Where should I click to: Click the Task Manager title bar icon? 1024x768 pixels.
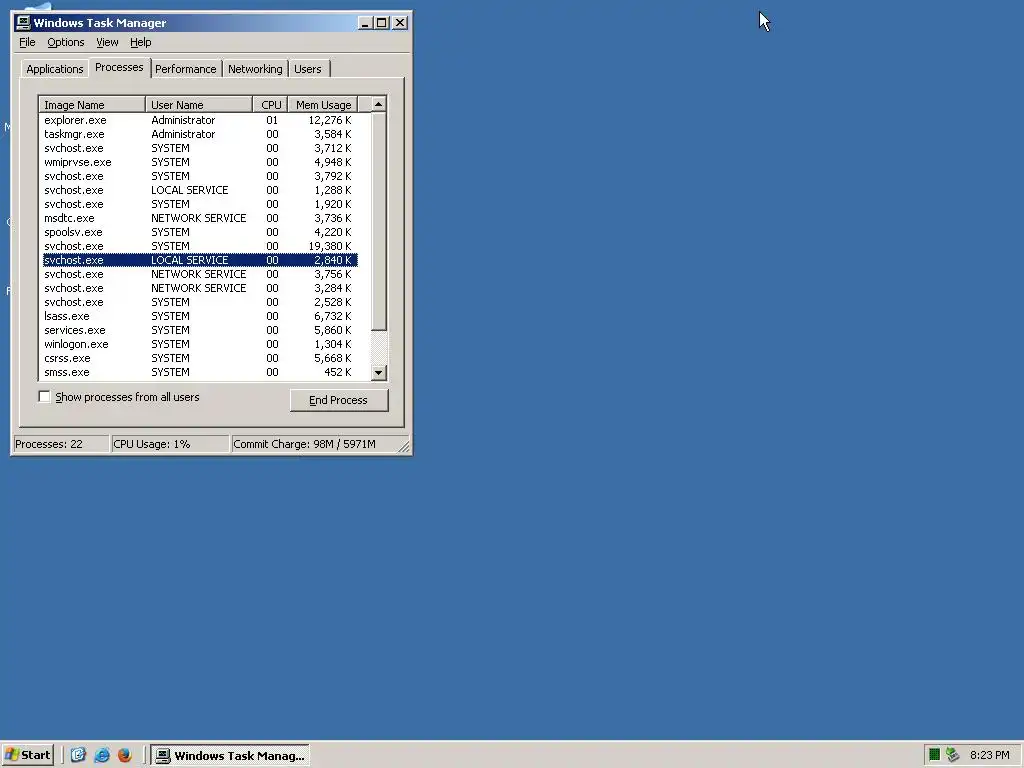click(23, 23)
